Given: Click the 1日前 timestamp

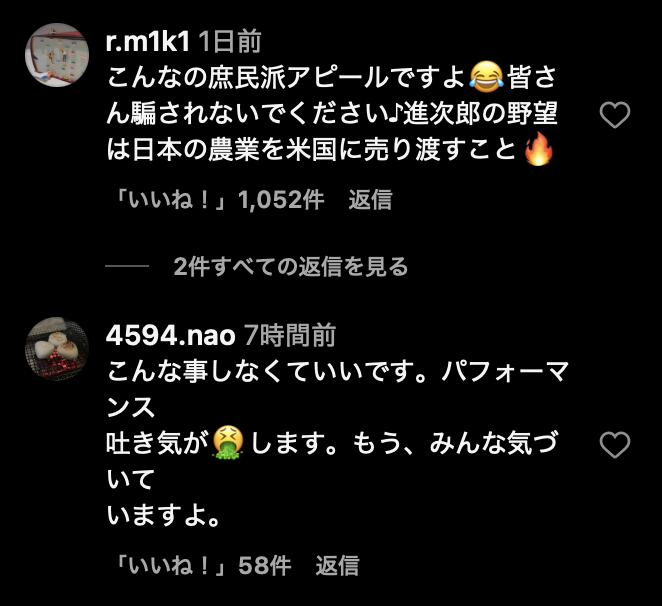Looking at the screenshot, I should (x=230, y=42).
